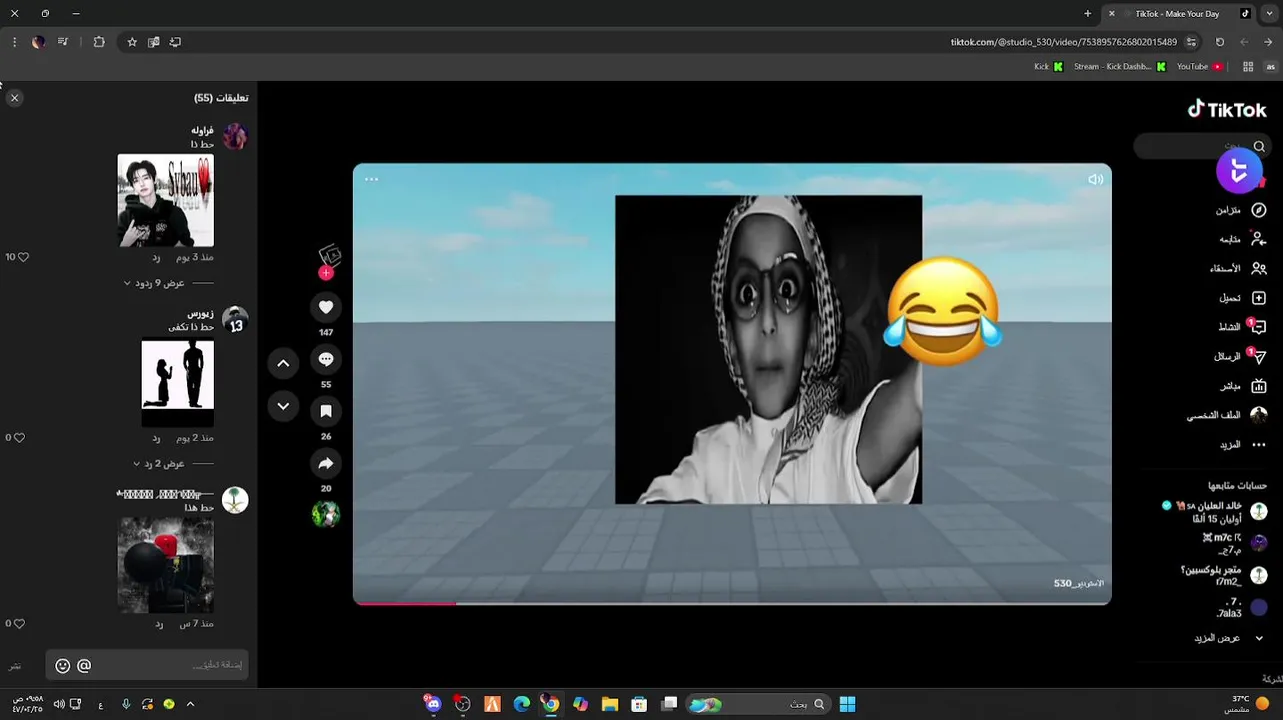The width and height of the screenshot is (1283, 720).
Task: Open the tab search dropdown
Action: point(1268,13)
